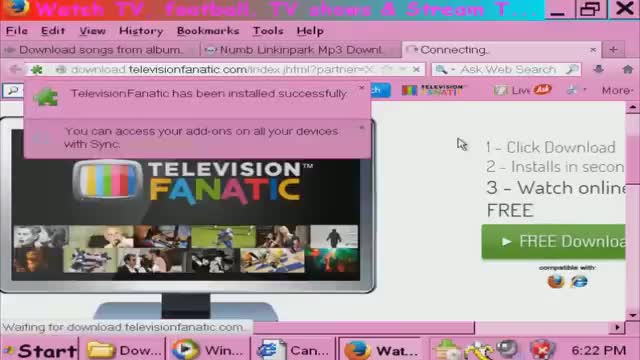Click the vertical scrollbar up arrow
This screenshot has height=360, width=640.
[x=632, y=107]
